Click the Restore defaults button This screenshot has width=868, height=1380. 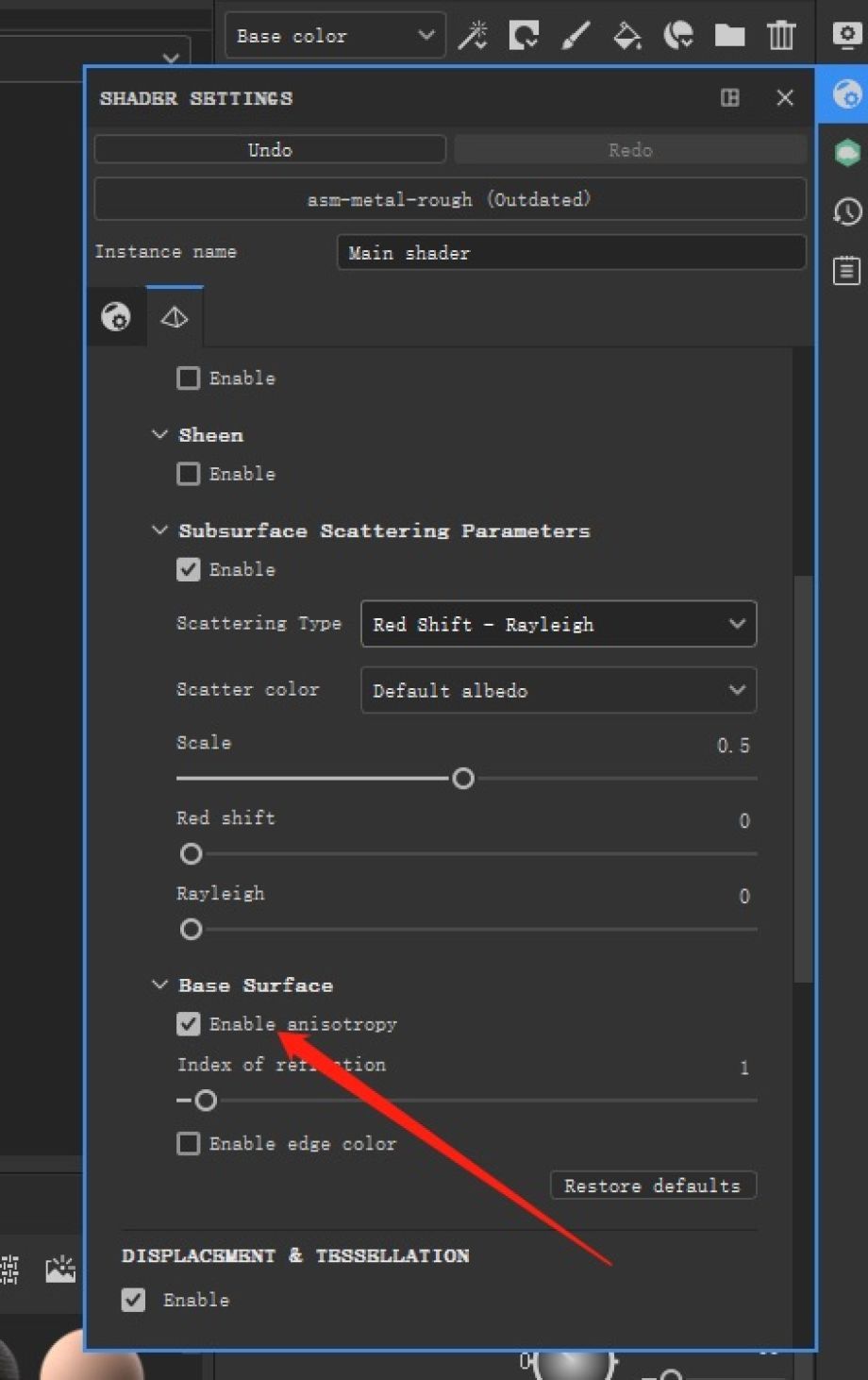[653, 1186]
